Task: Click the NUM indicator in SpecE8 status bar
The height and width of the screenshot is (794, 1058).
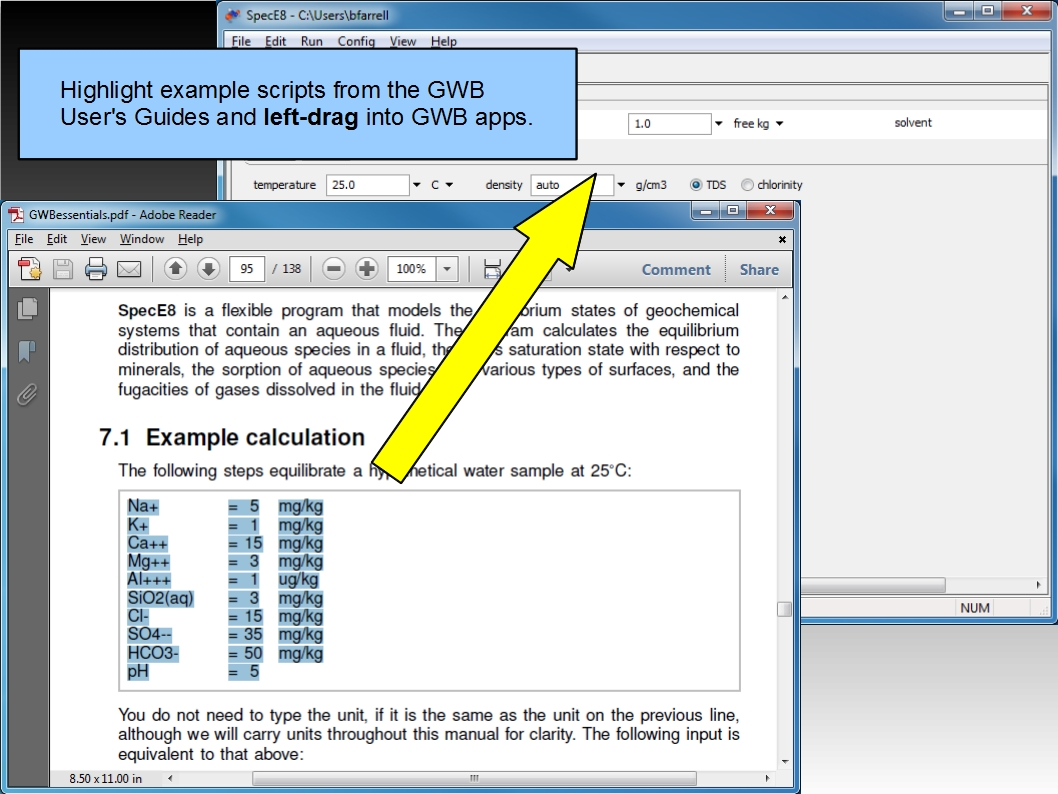Action: (975, 608)
